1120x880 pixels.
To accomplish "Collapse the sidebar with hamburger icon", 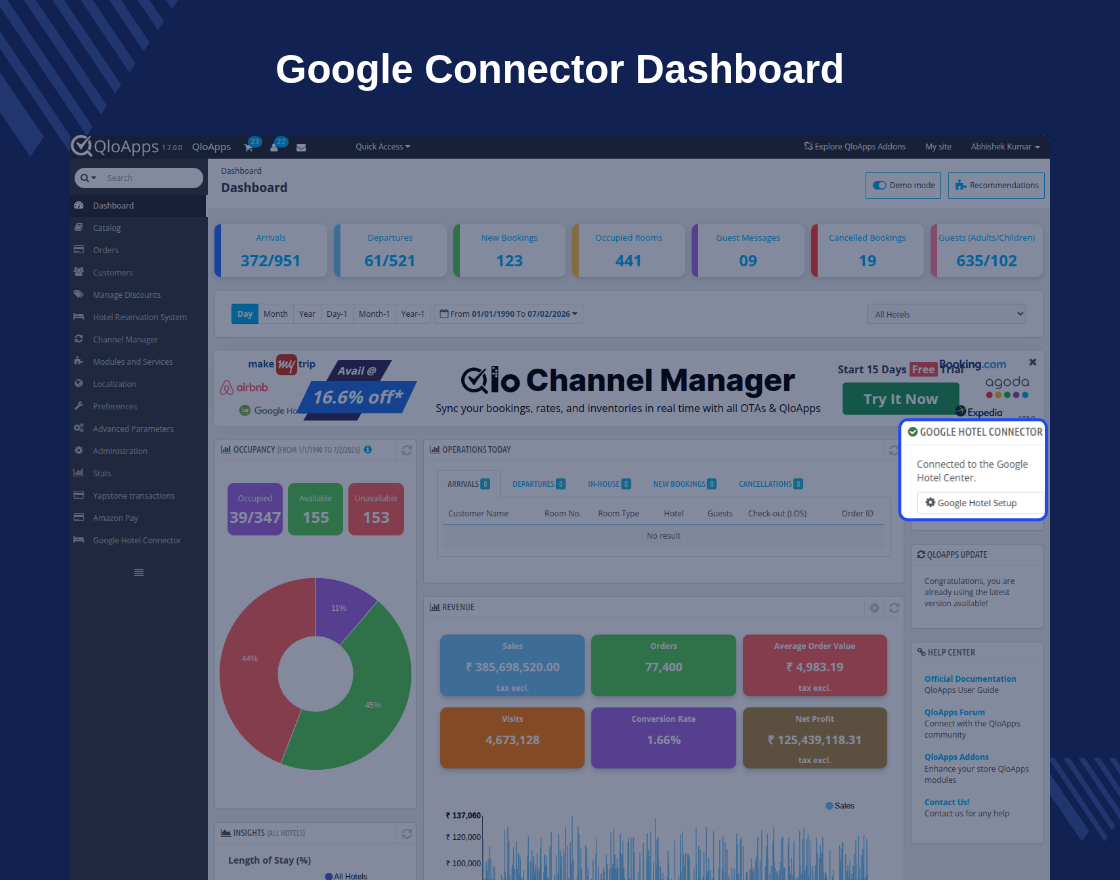I will tap(139, 572).
